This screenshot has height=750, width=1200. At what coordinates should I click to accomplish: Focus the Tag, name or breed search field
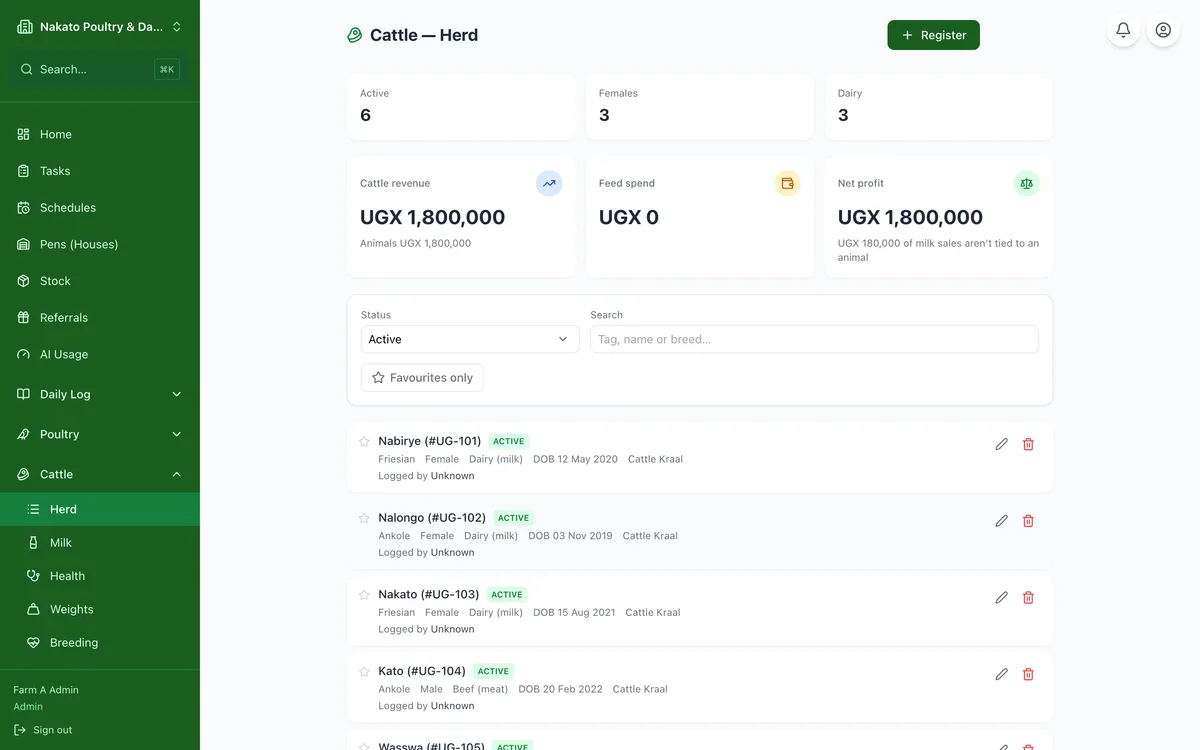[814, 339]
